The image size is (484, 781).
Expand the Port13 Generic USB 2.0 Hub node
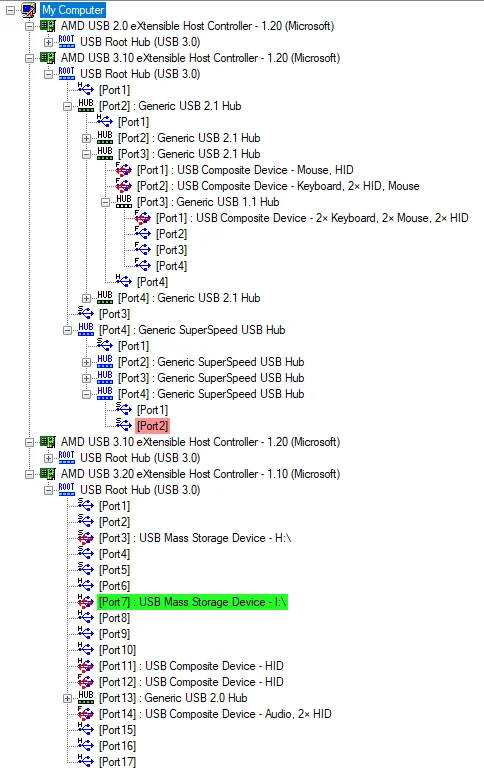tap(68, 698)
